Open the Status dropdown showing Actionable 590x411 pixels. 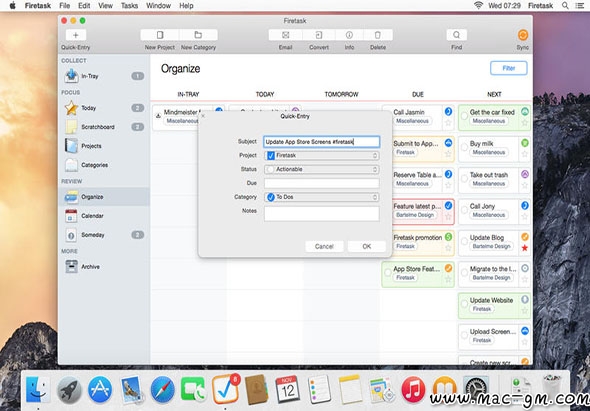[322, 169]
